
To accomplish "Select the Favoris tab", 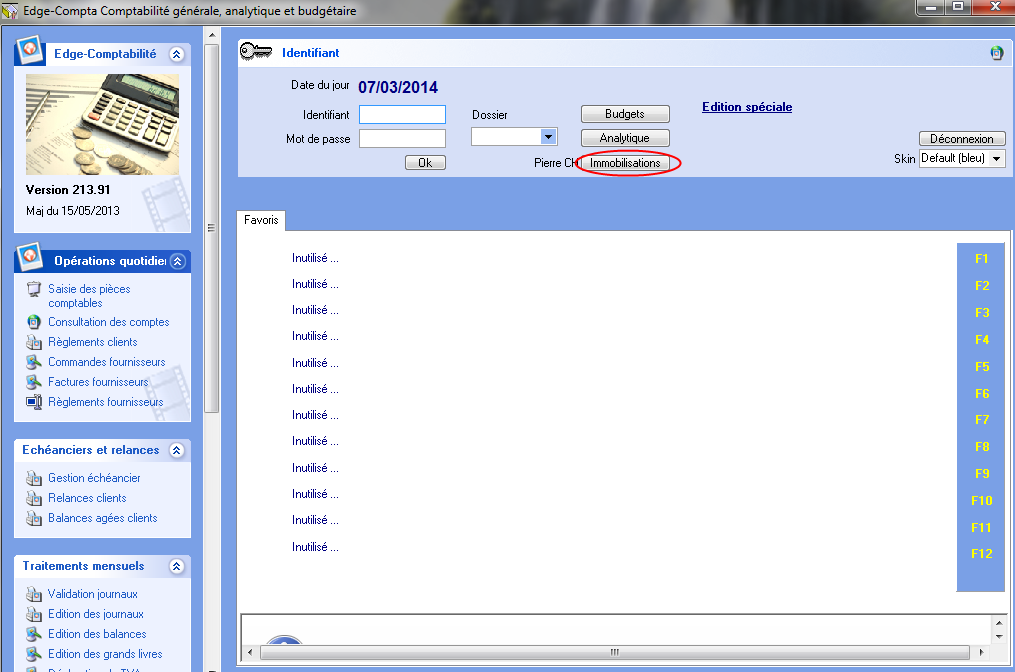I will (x=261, y=220).
